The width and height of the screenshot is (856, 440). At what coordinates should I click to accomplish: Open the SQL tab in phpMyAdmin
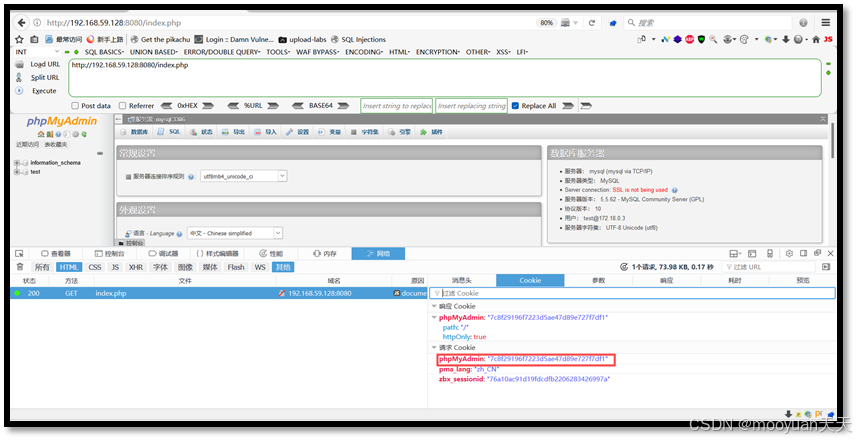coord(169,132)
